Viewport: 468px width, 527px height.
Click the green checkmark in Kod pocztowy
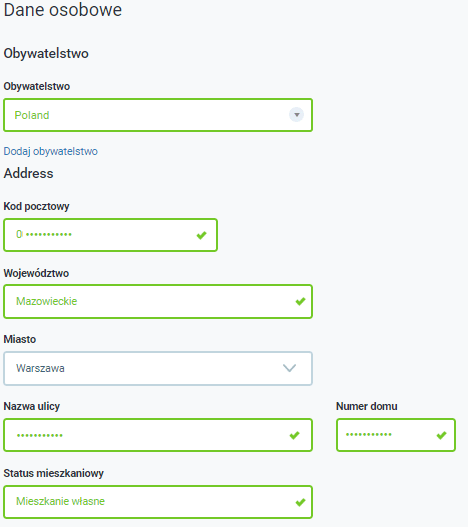[x=201, y=235]
